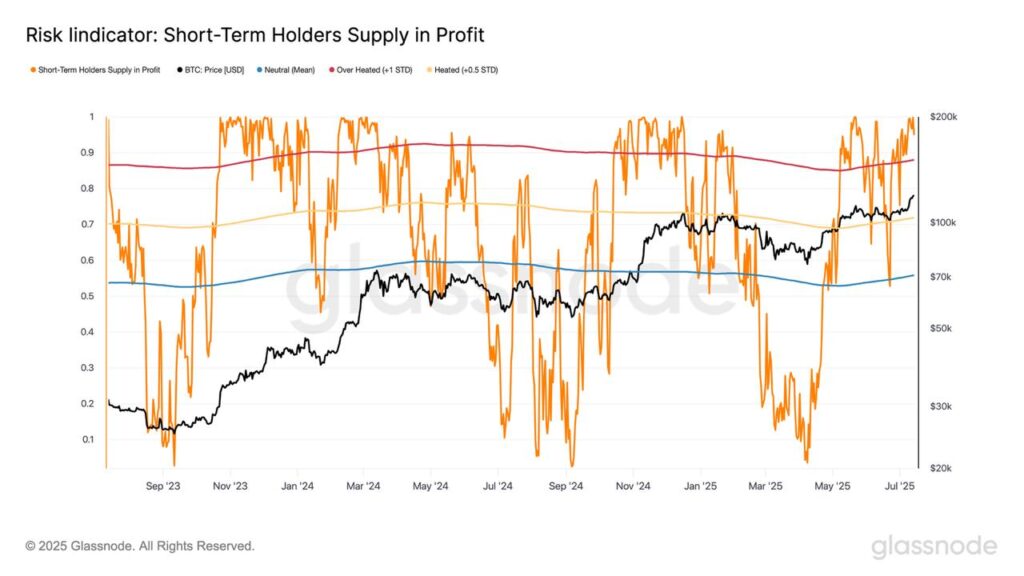Select the Sep '23 x-axis label

click(x=162, y=486)
